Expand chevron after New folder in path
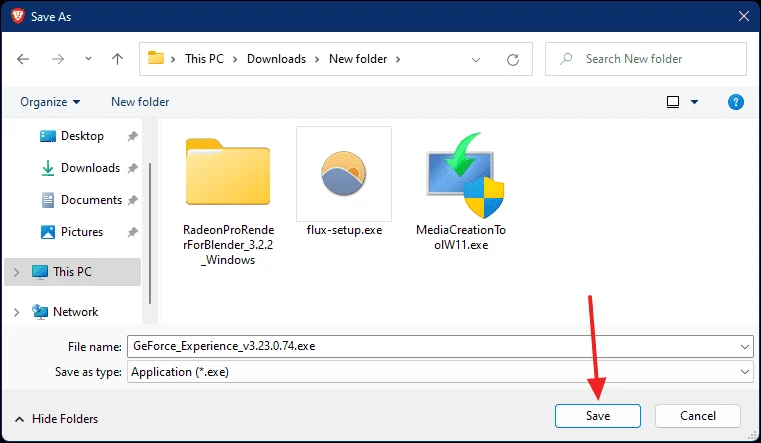The width and height of the screenshot is (761, 443). pyautogui.click(x=398, y=59)
